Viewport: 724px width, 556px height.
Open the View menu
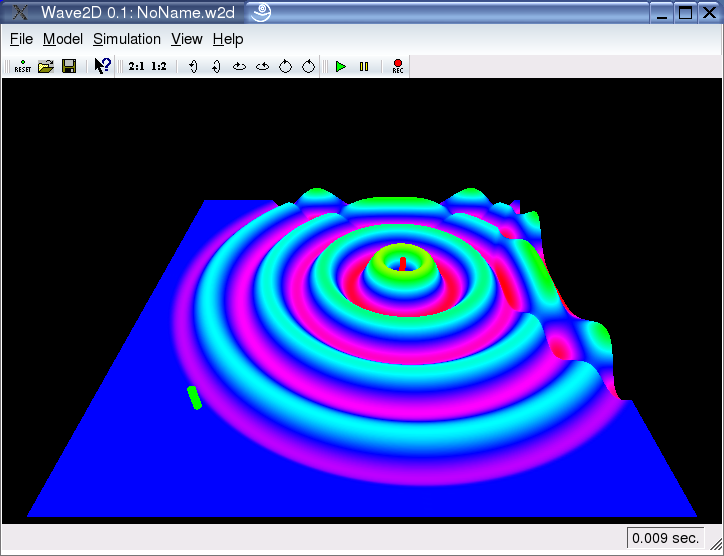[x=187, y=39]
